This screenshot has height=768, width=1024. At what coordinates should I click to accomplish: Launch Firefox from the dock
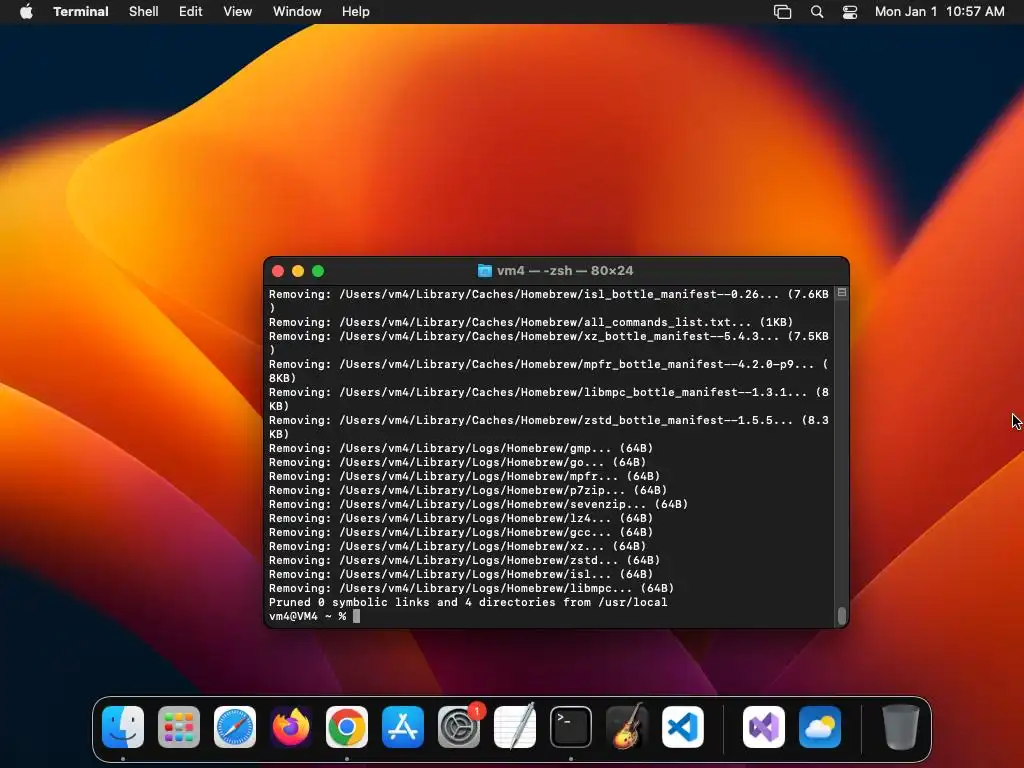click(x=291, y=727)
